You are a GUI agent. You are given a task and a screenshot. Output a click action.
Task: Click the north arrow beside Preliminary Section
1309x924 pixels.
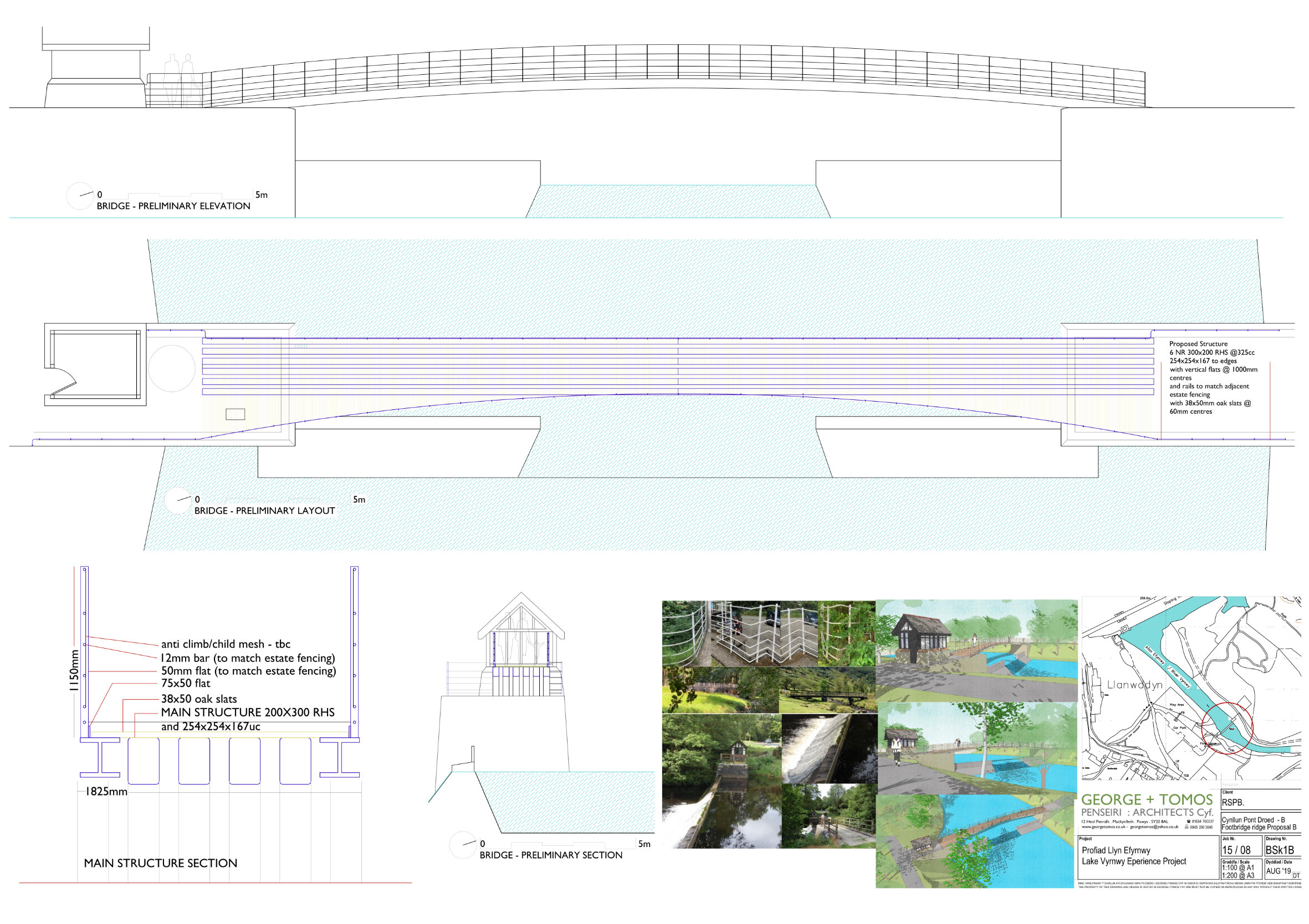pyautogui.click(x=462, y=845)
